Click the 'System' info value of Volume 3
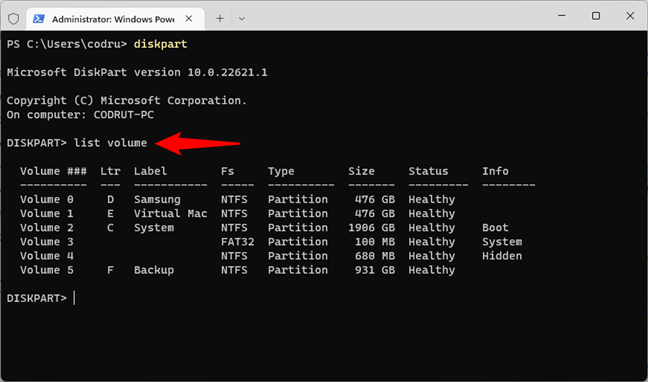The image size is (648, 382). 502,242
